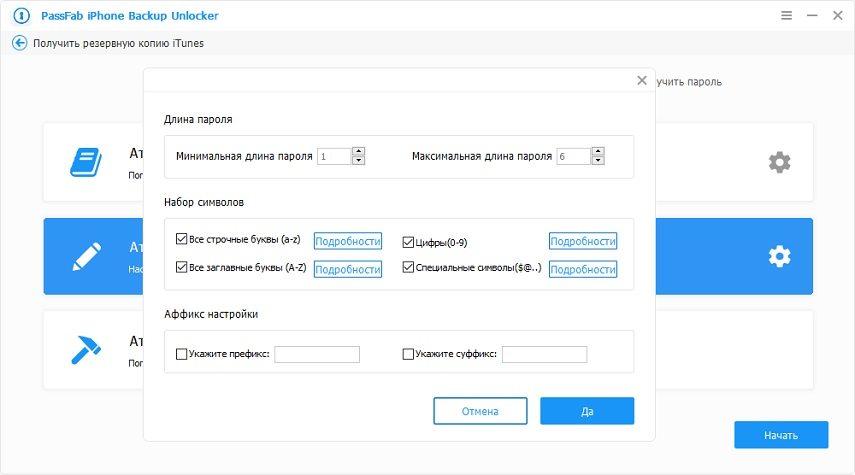Go back using the arrow icon
The image size is (855, 475).
[20, 43]
